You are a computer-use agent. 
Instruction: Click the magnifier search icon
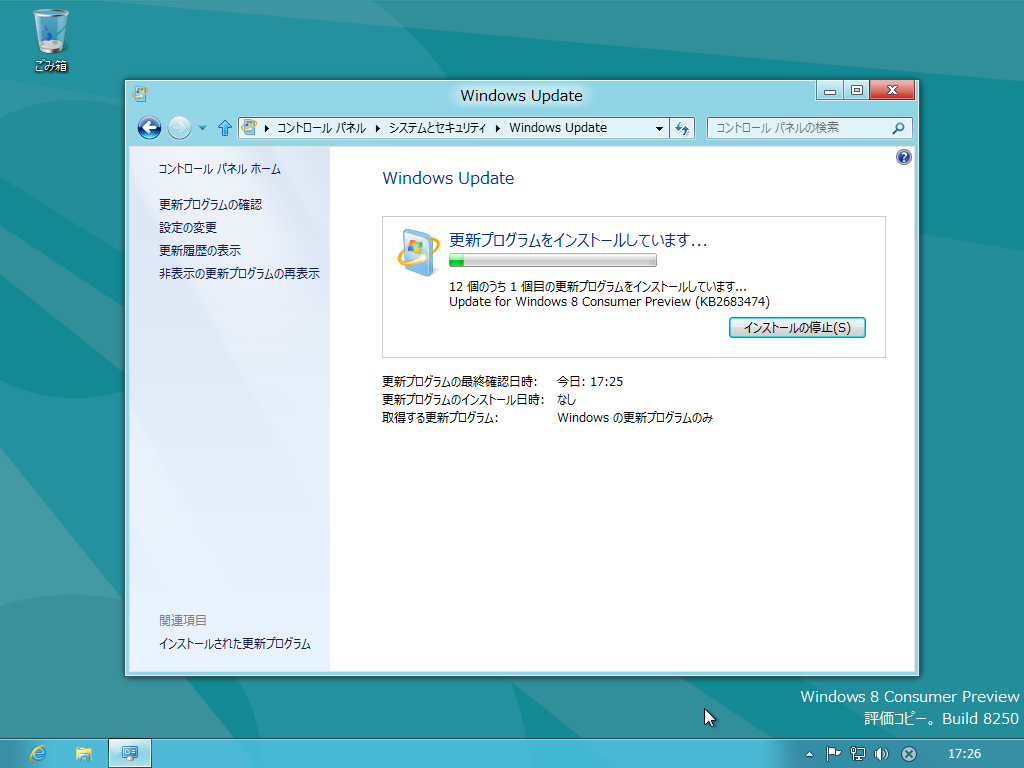[x=899, y=128]
